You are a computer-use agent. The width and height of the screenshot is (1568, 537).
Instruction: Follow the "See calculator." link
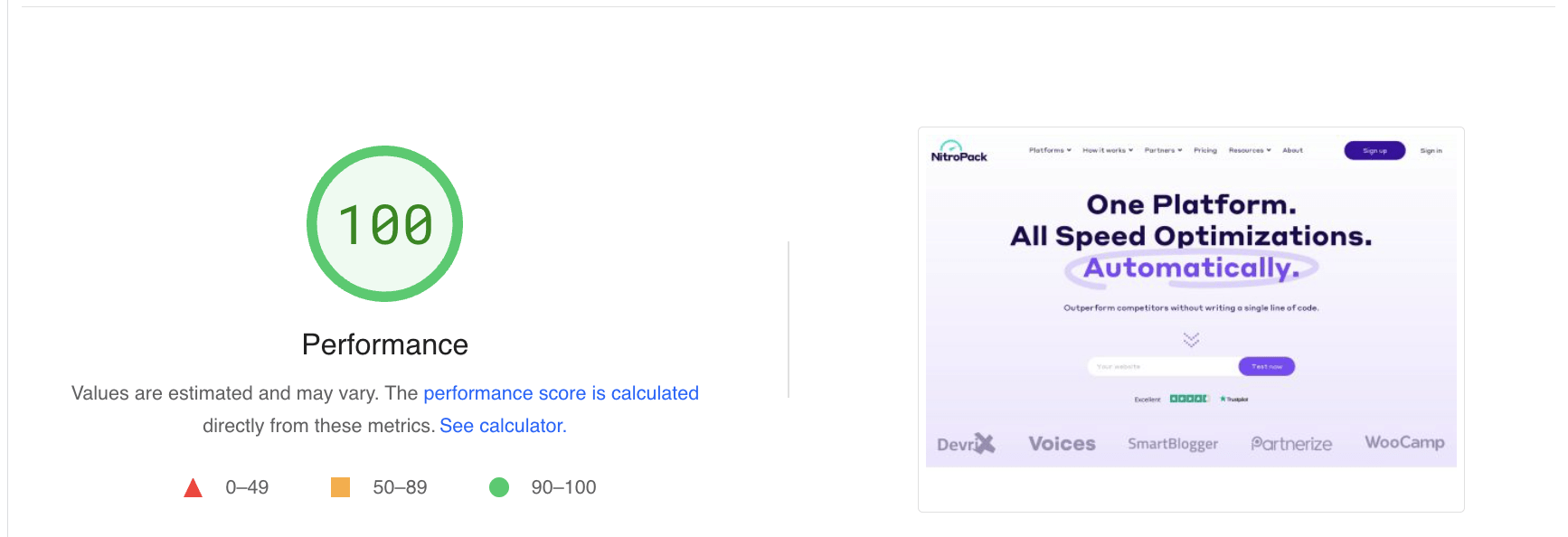[x=503, y=426]
